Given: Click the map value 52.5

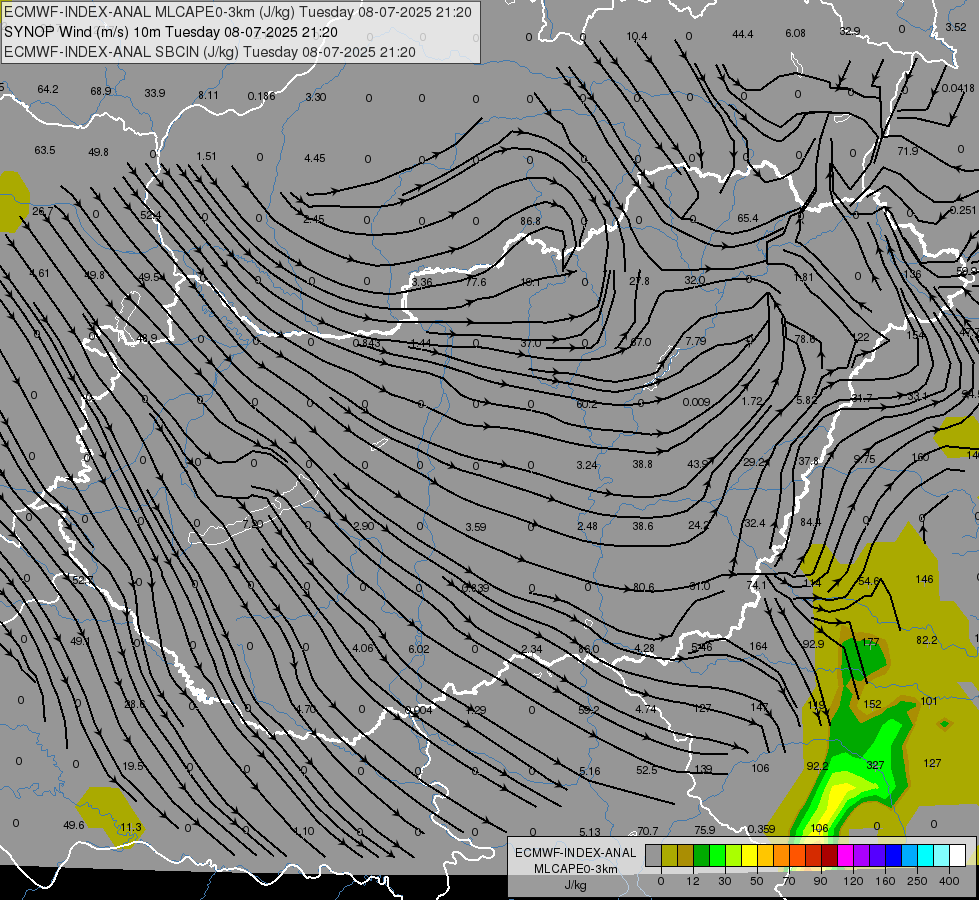Looking at the screenshot, I should click(x=646, y=770).
